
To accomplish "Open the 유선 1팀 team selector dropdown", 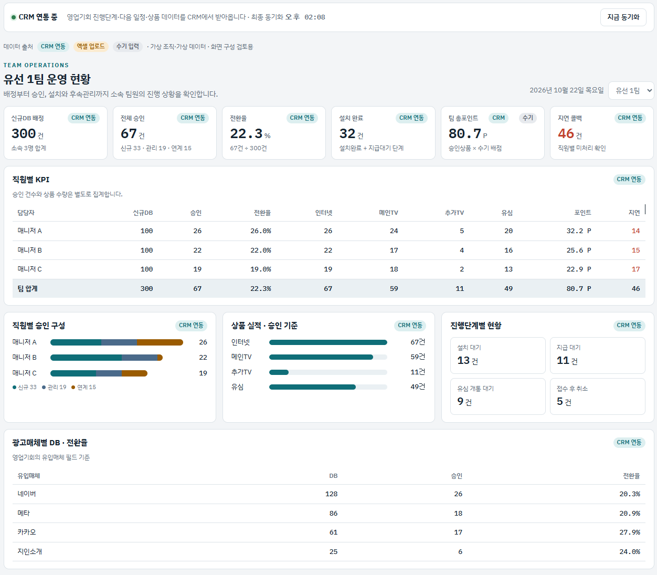I will pos(631,91).
